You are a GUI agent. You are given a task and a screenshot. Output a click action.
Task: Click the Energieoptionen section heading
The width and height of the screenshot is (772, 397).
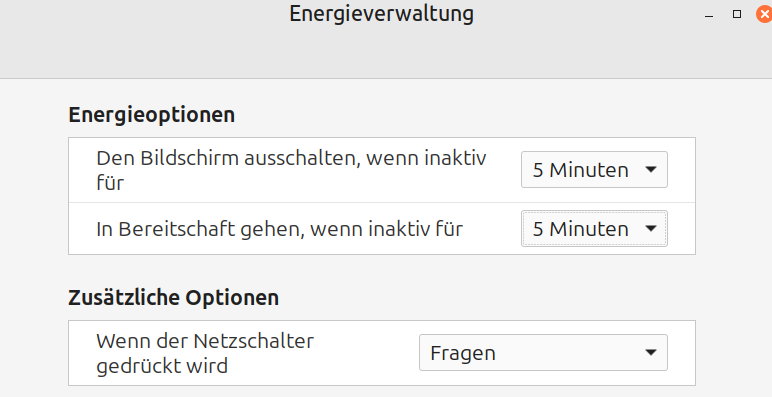point(152,115)
